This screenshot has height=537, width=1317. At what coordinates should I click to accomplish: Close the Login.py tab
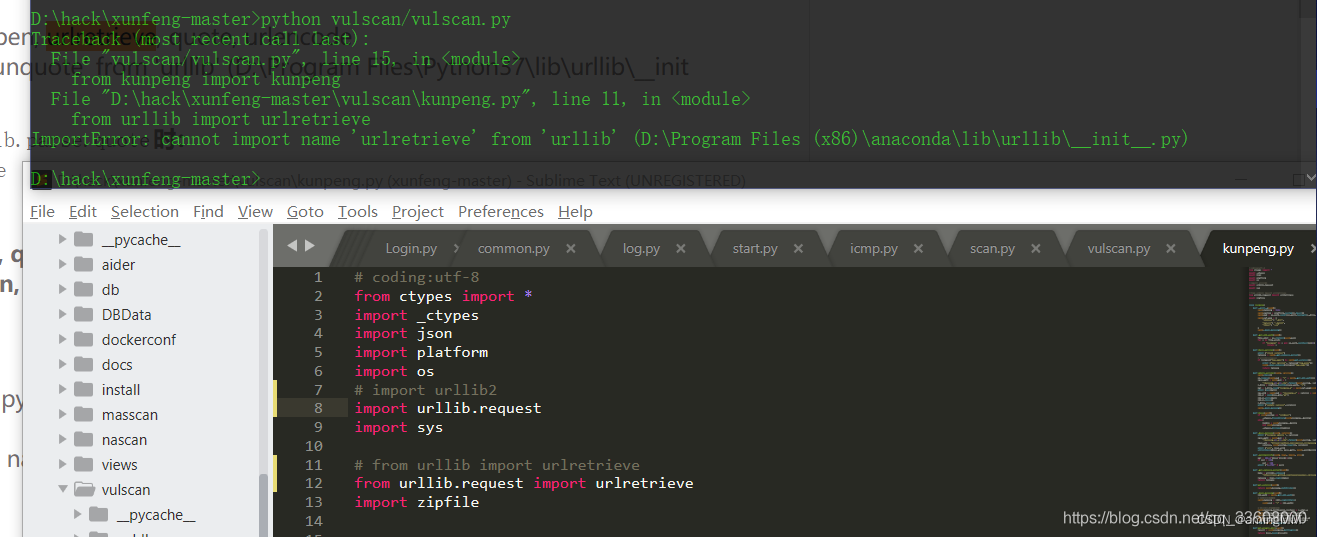click(457, 248)
